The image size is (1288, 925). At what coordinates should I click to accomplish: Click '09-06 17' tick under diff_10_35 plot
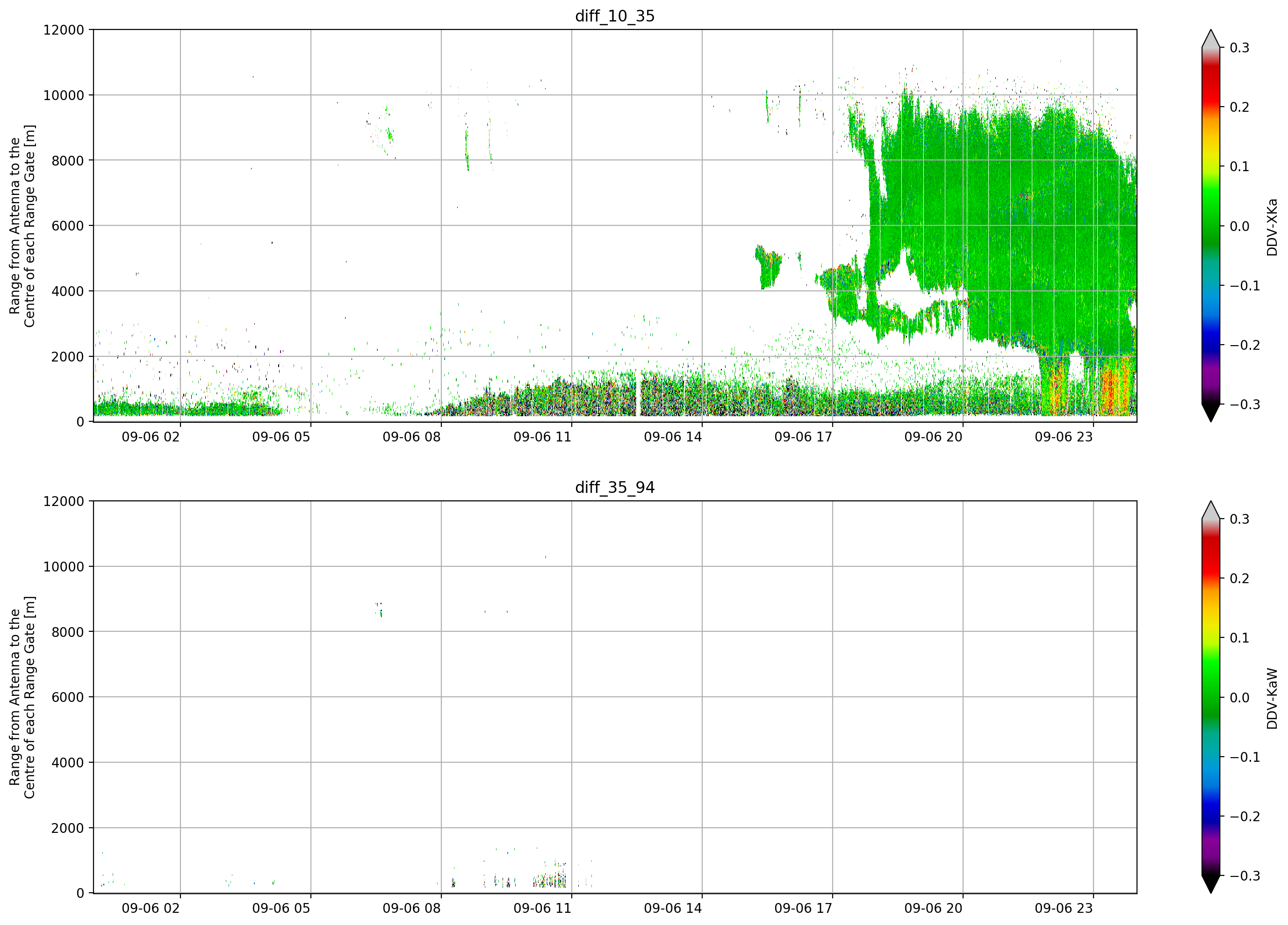tap(803, 437)
